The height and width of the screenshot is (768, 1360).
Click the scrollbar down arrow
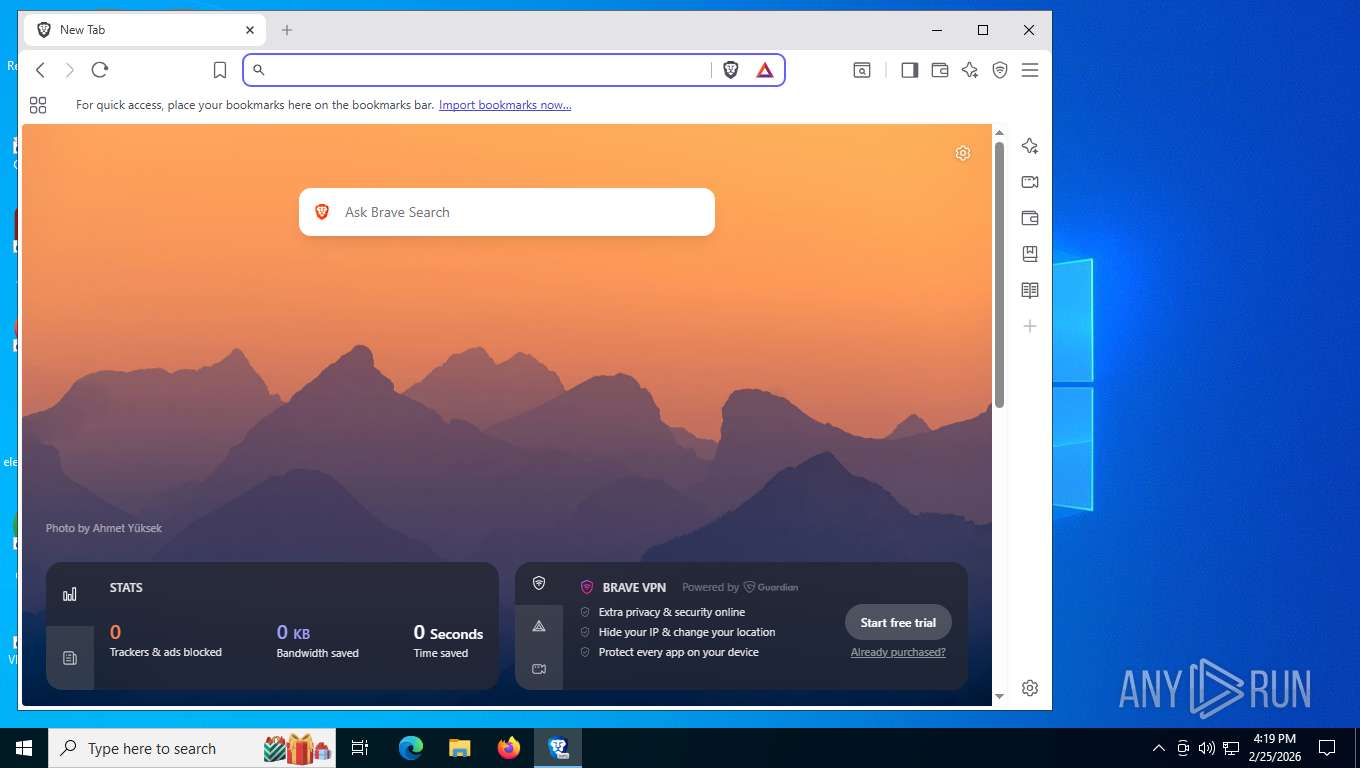point(999,696)
